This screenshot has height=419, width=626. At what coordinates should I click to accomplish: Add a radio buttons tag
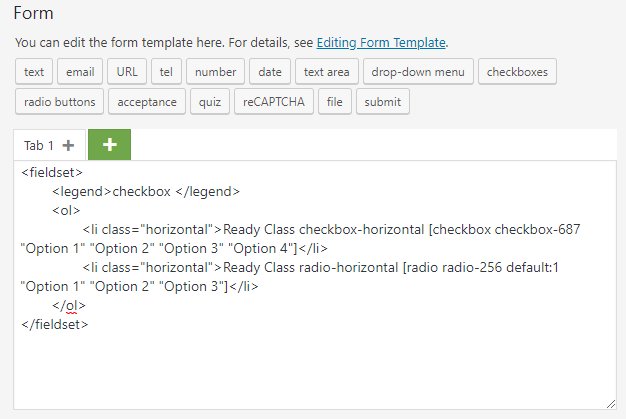[59, 101]
